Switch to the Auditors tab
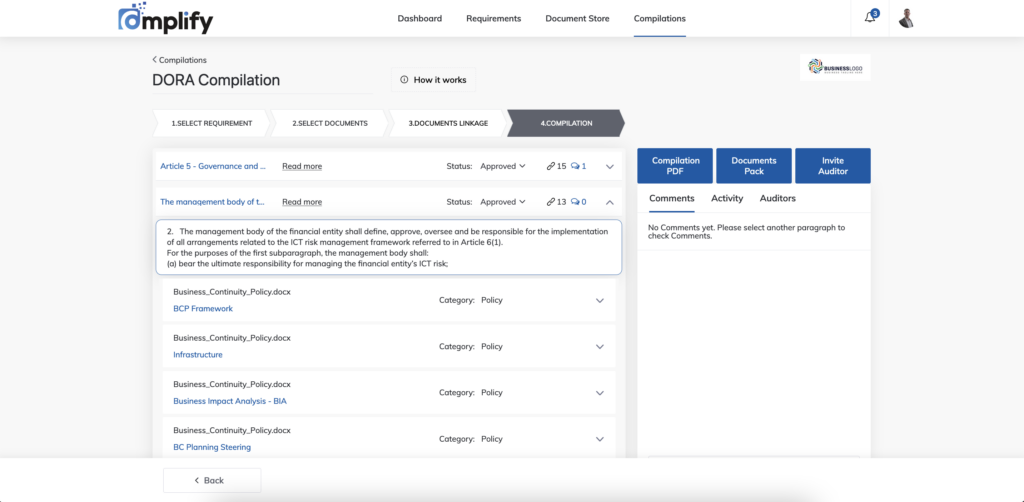The width and height of the screenshot is (1024, 502). (x=778, y=198)
